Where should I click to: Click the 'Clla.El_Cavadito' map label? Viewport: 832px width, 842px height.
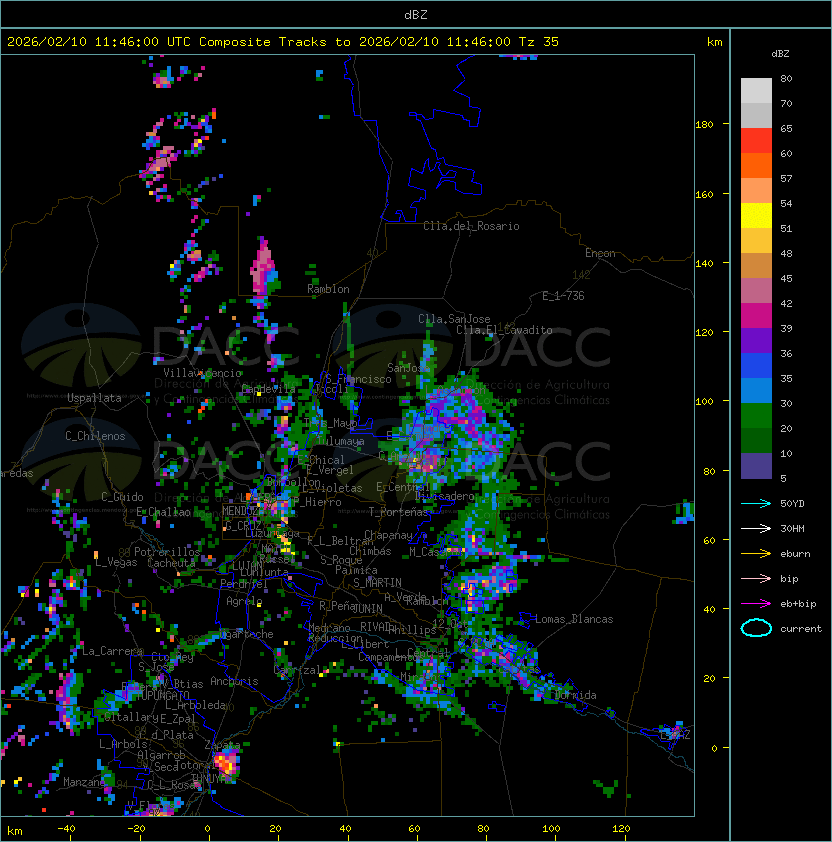coord(504,330)
